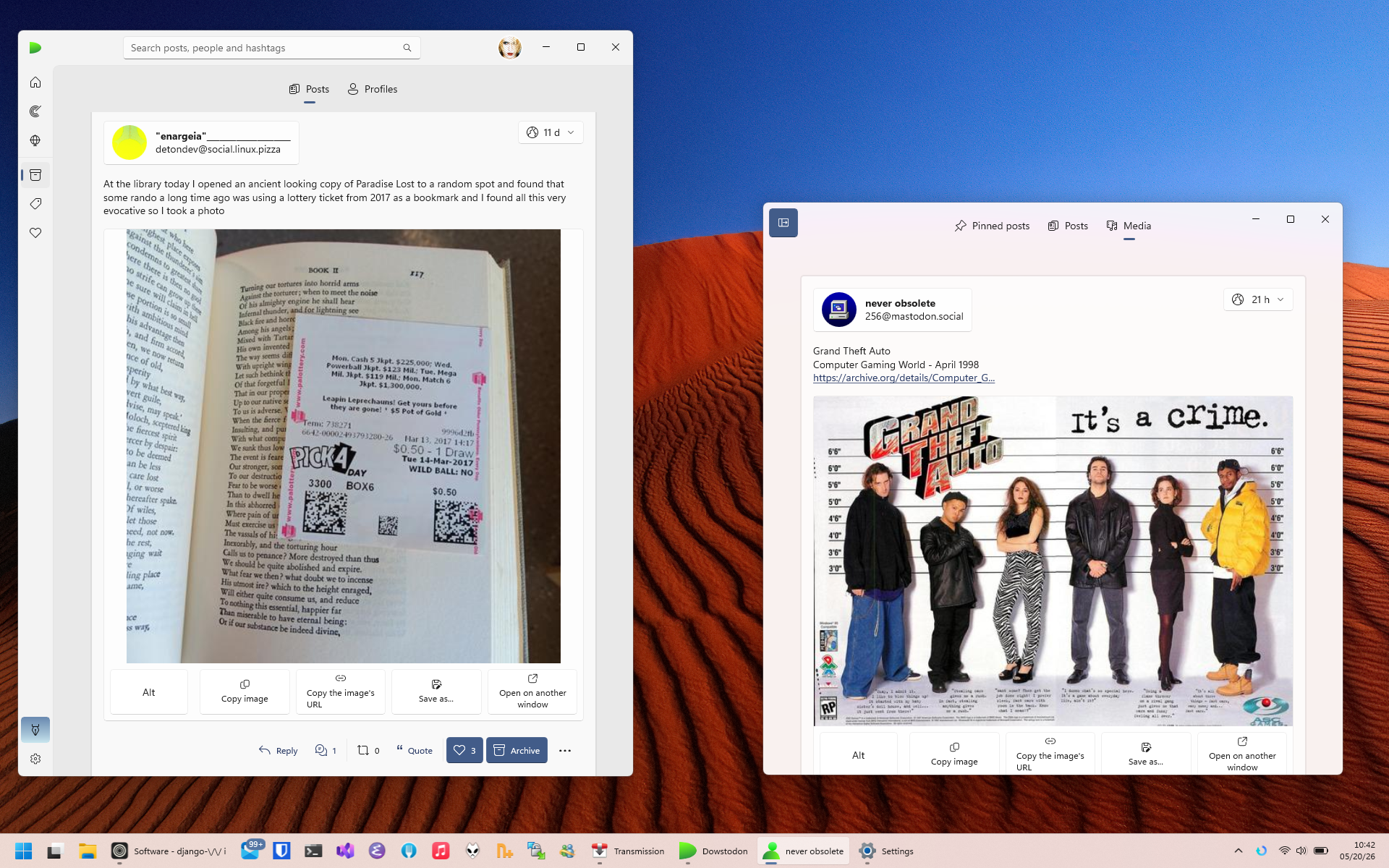1389x868 pixels.
Task: Open Windows Start menu
Action: click(x=24, y=851)
